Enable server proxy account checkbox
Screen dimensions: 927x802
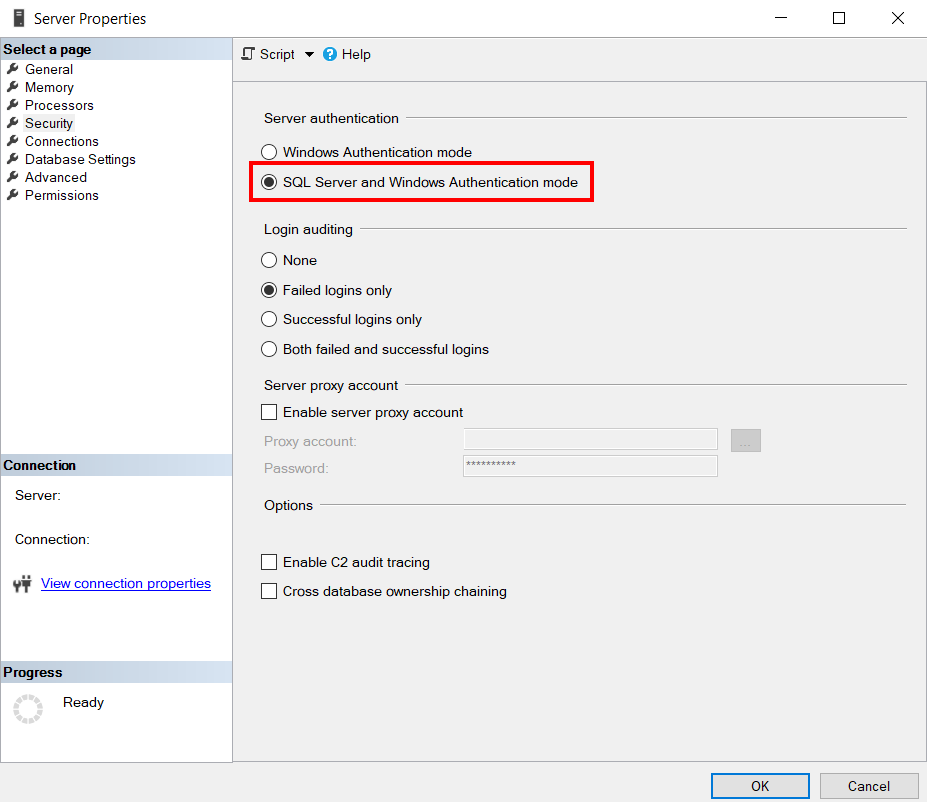coord(269,412)
